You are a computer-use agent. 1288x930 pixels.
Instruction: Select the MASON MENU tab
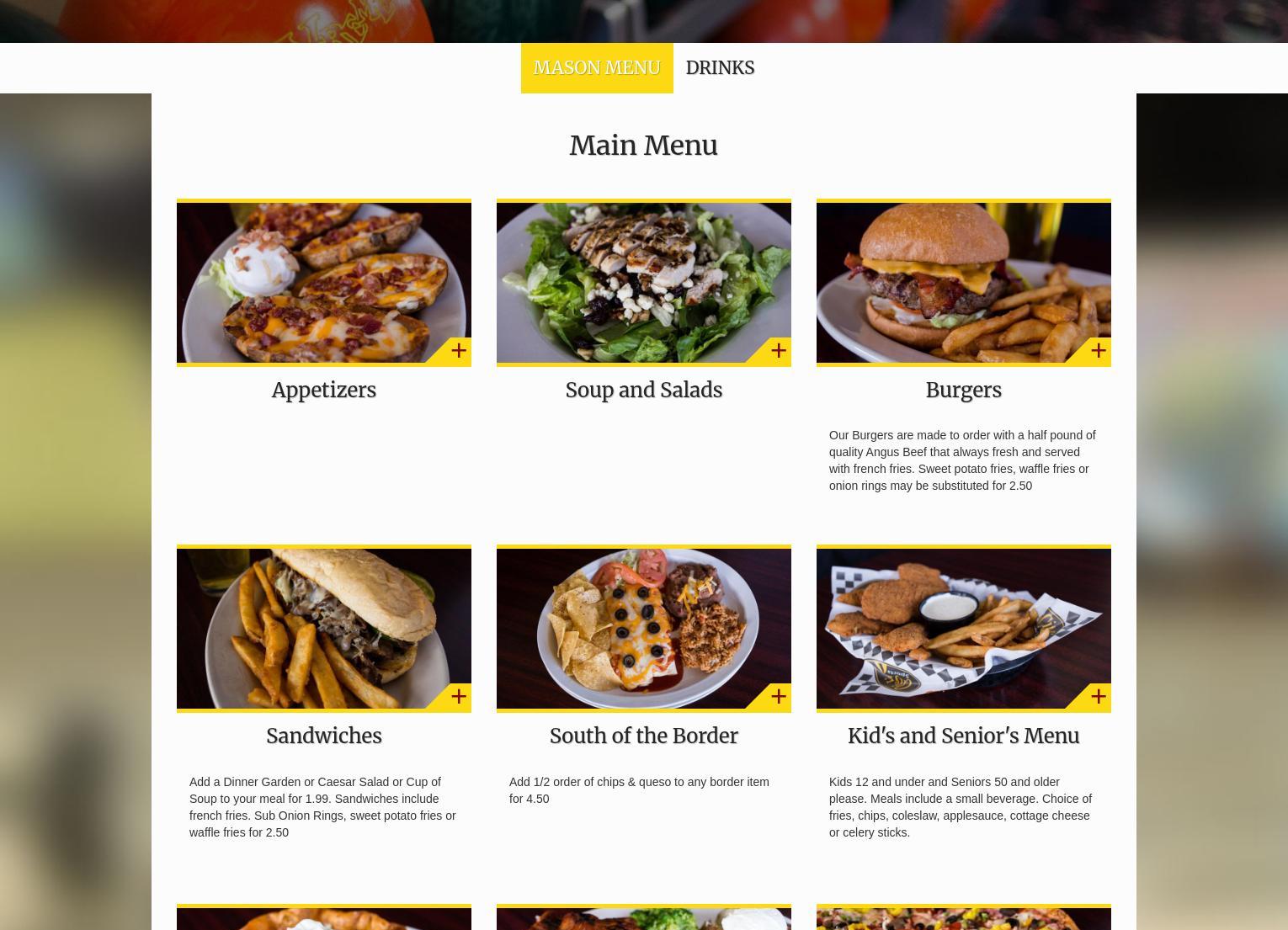pos(597,67)
